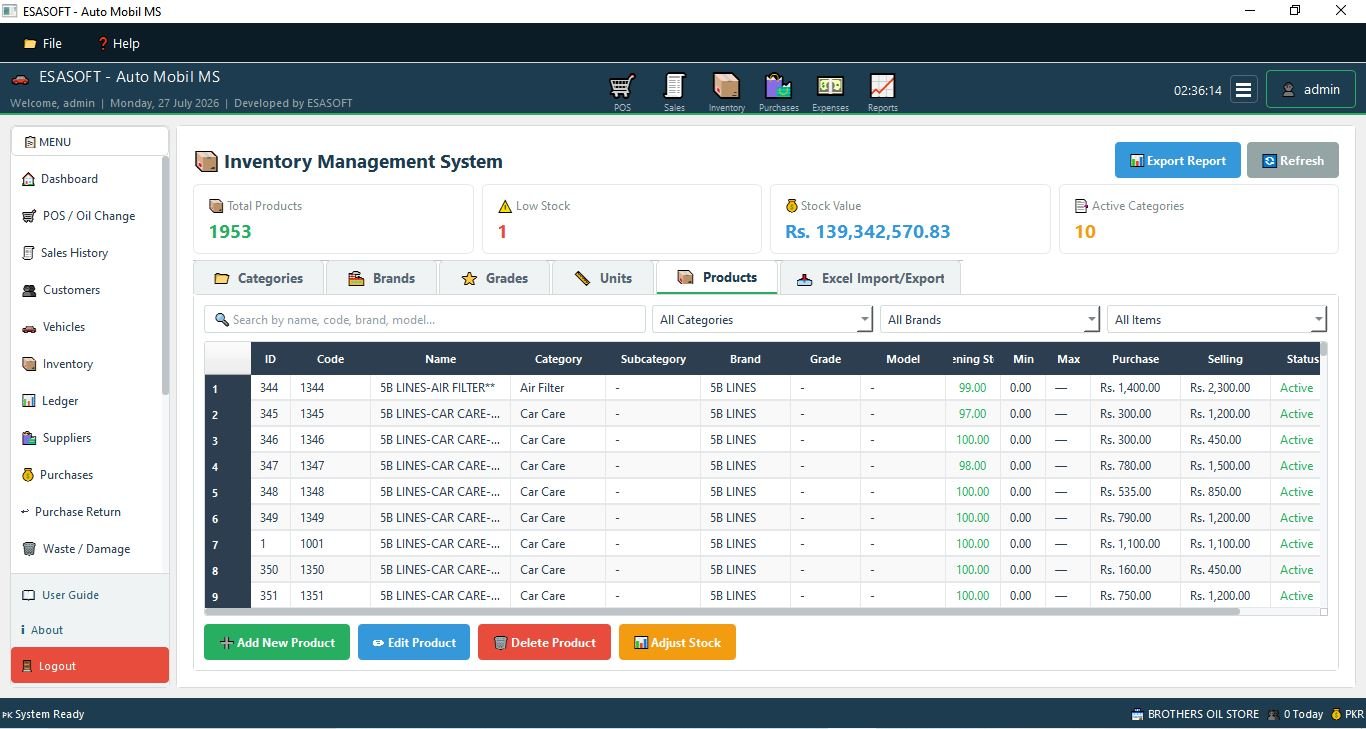
Task: Open the Help menu
Action: pos(118,43)
